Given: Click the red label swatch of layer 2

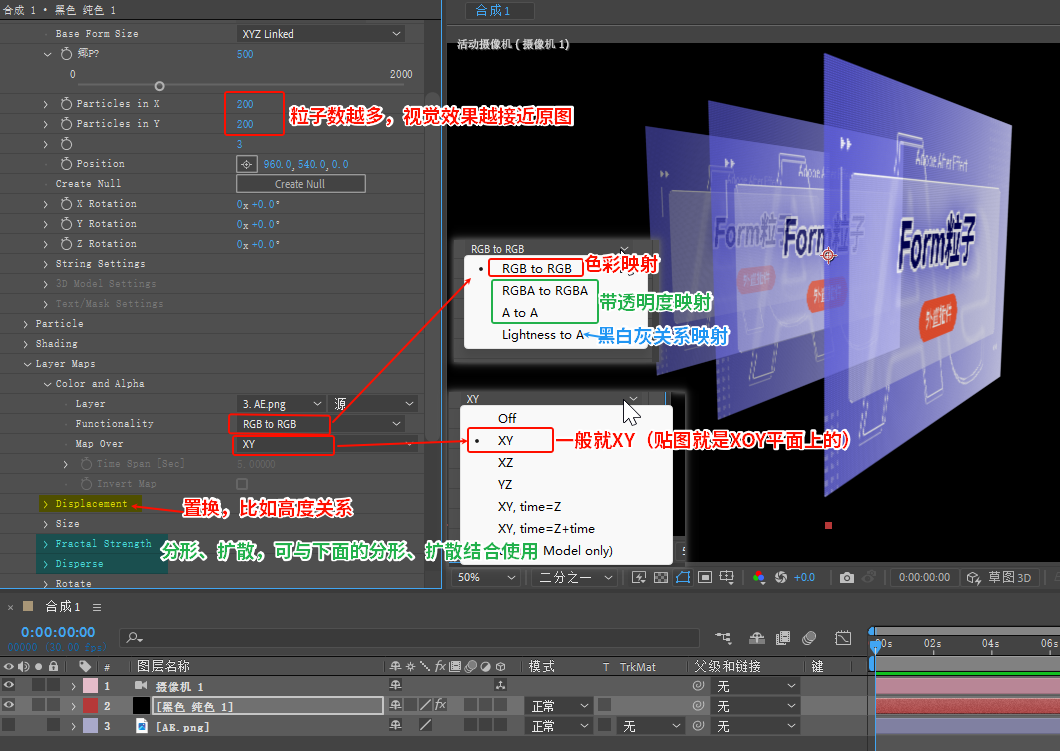Looking at the screenshot, I should (90, 705).
